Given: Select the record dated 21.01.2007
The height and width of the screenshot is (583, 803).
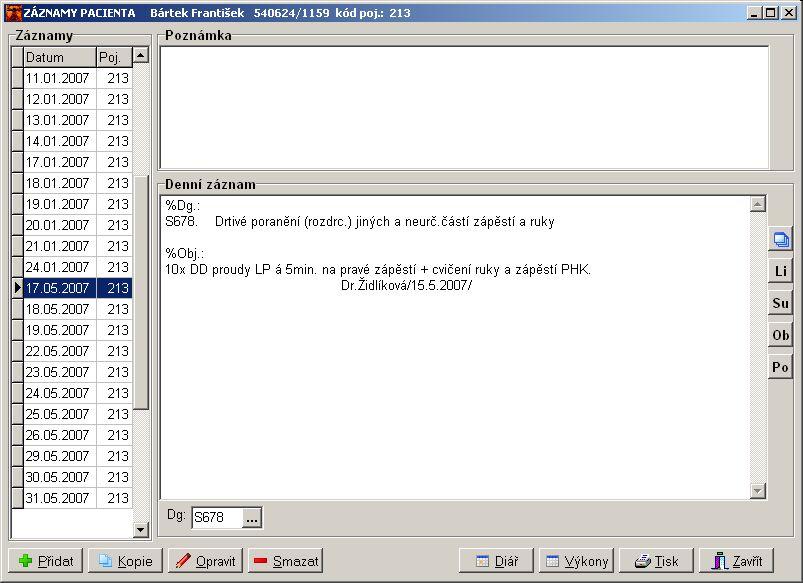Looking at the screenshot, I should (x=78, y=246).
